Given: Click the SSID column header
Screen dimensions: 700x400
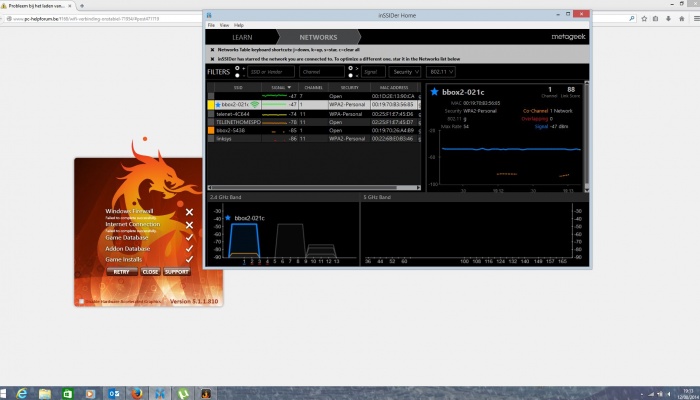Looking at the screenshot, I should pos(238,88).
